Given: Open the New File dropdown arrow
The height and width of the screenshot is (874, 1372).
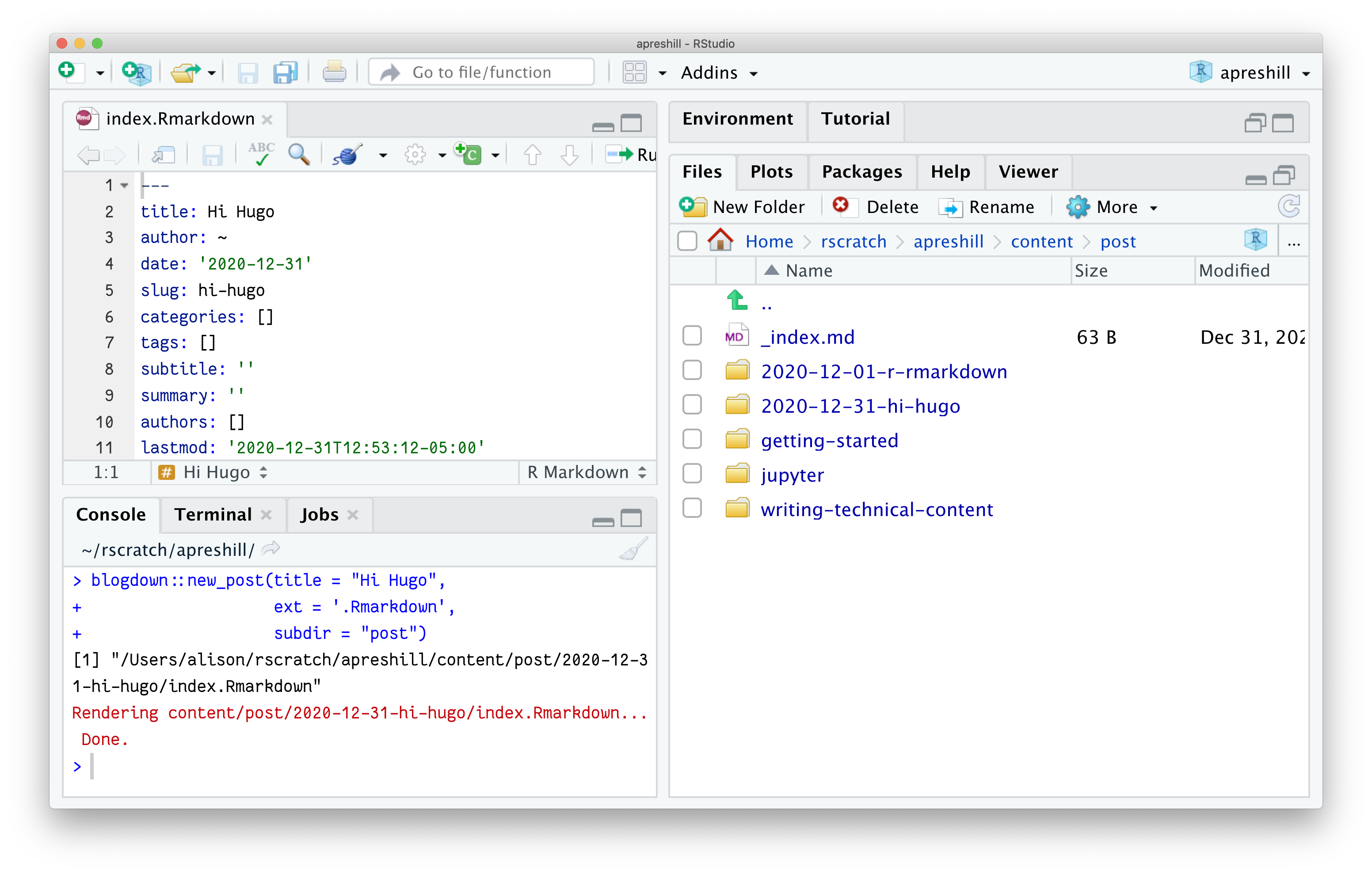Looking at the screenshot, I should tap(100, 73).
